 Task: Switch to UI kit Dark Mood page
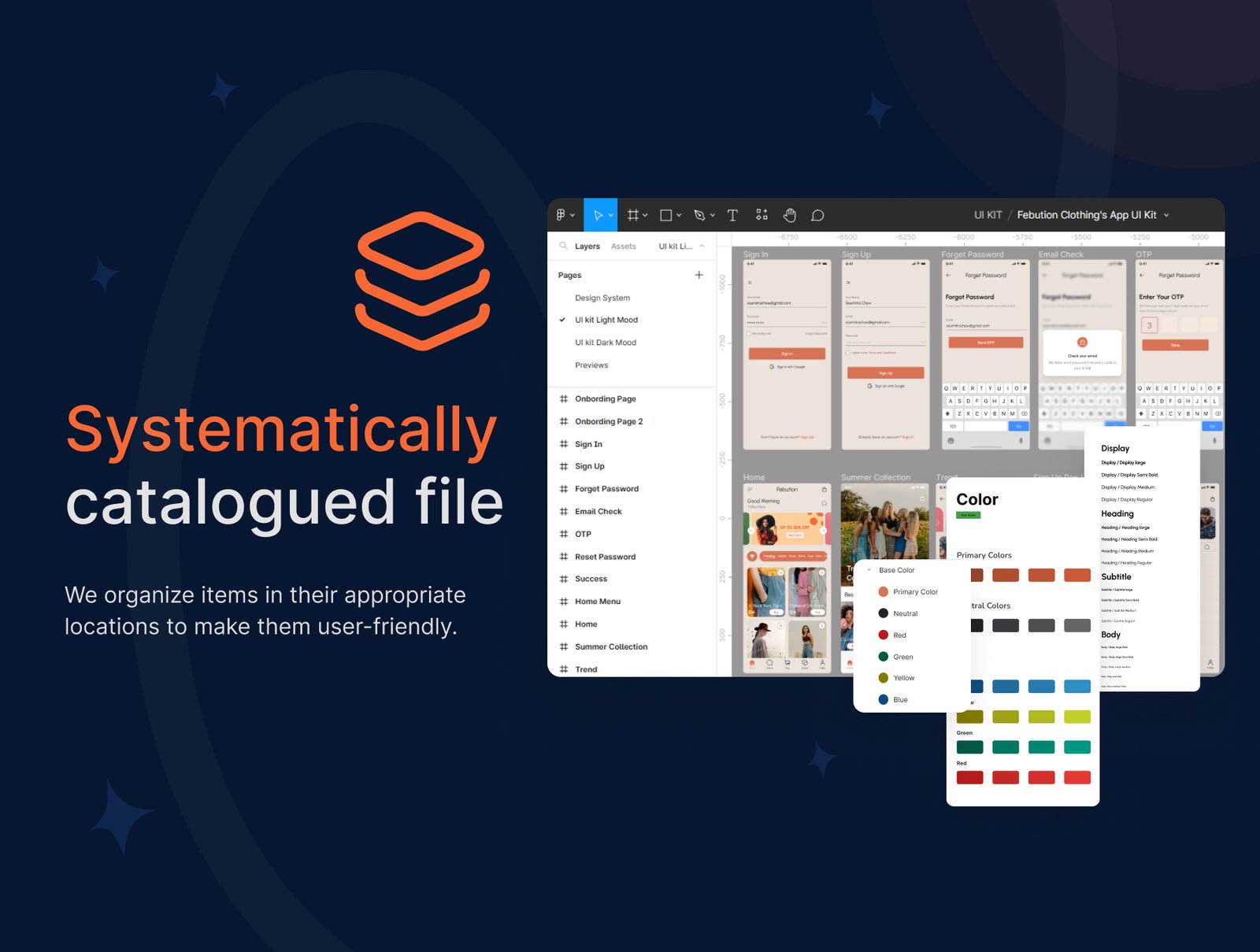pyautogui.click(x=605, y=343)
